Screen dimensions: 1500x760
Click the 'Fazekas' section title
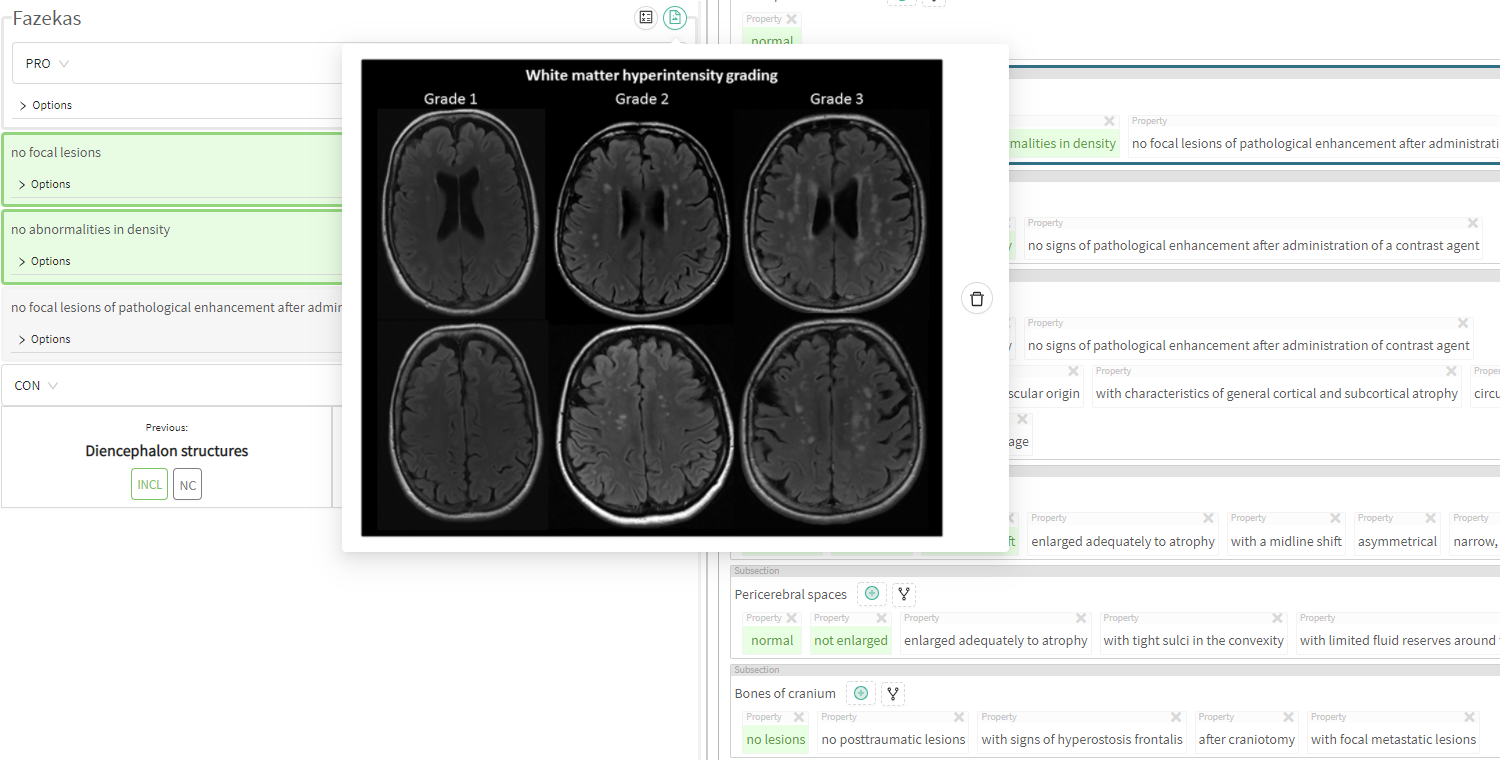coord(47,18)
